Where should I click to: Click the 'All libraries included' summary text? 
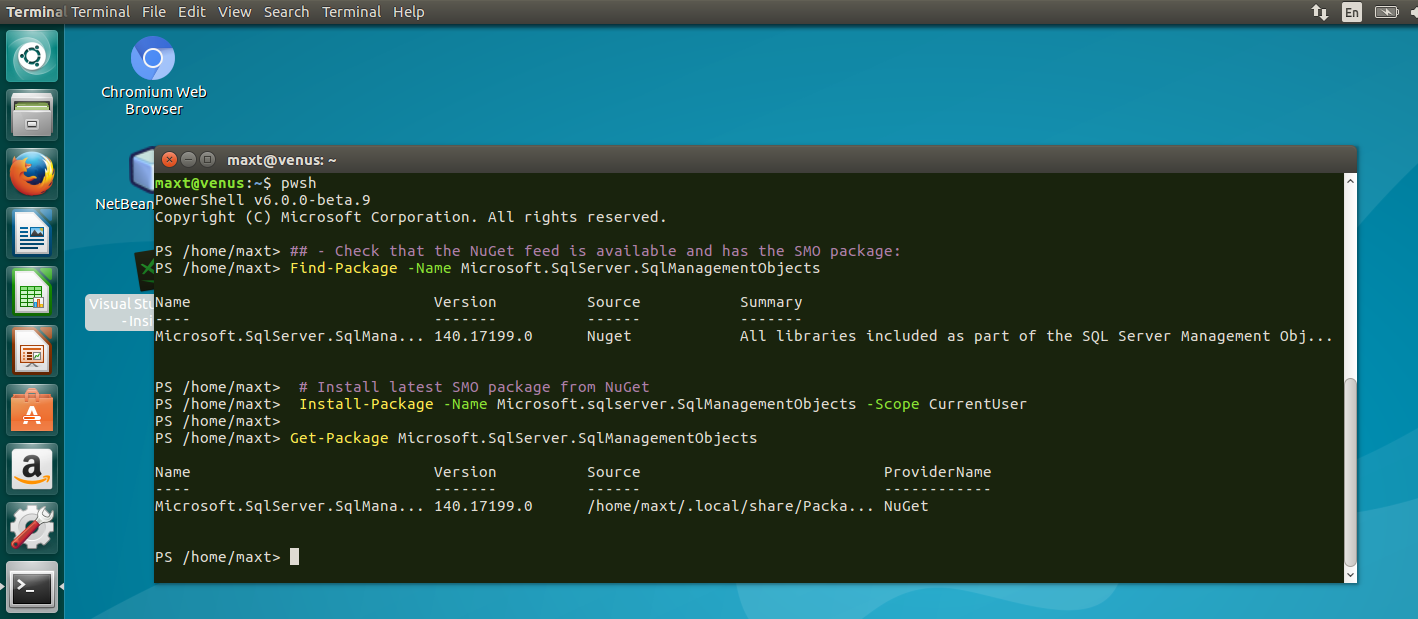click(x=1036, y=336)
